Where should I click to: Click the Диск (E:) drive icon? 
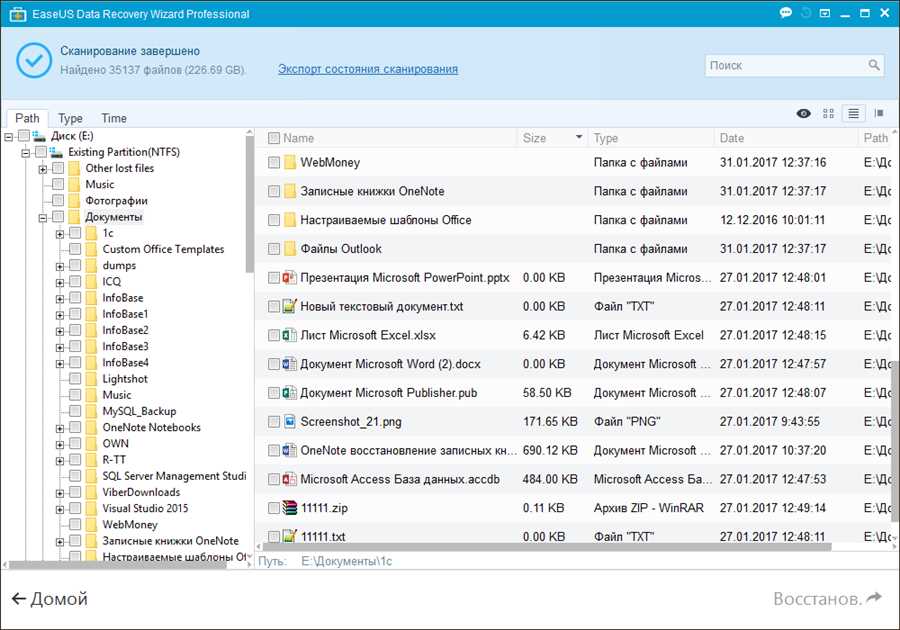[39, 136]
